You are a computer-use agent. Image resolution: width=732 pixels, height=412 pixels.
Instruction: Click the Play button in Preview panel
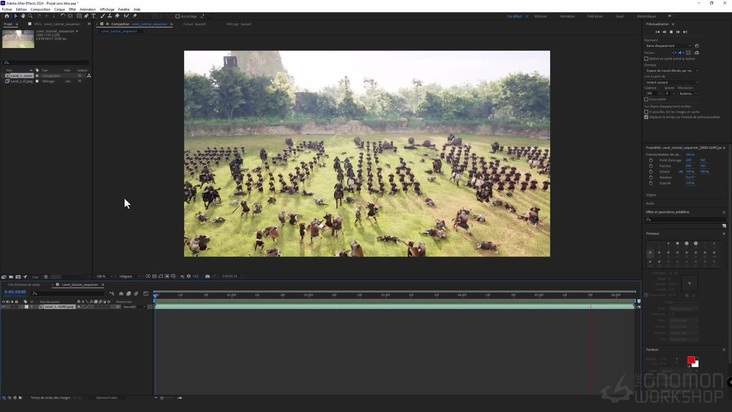coord(671,32)
